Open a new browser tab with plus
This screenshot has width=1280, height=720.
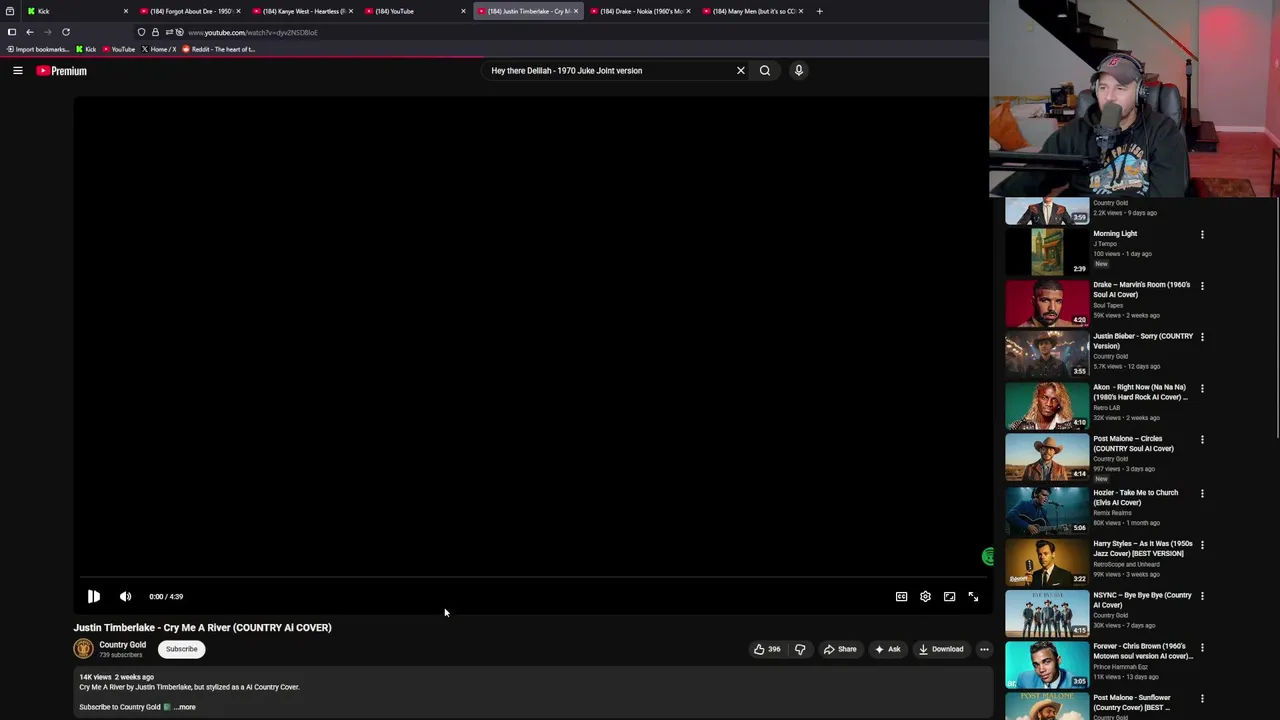[819, 11]
